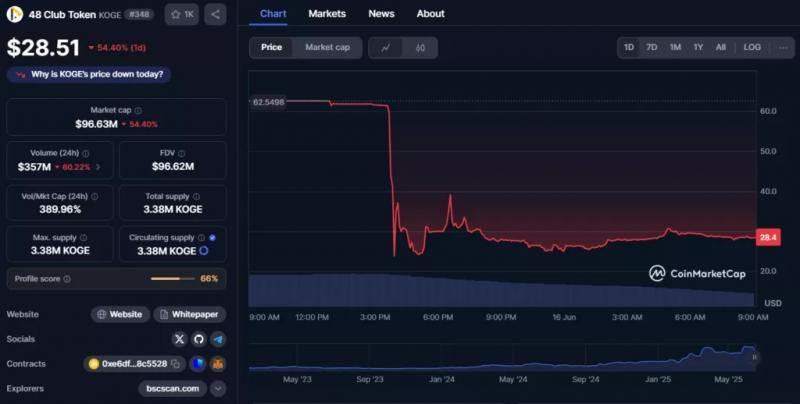Click the historical range navigator chart

503,358
